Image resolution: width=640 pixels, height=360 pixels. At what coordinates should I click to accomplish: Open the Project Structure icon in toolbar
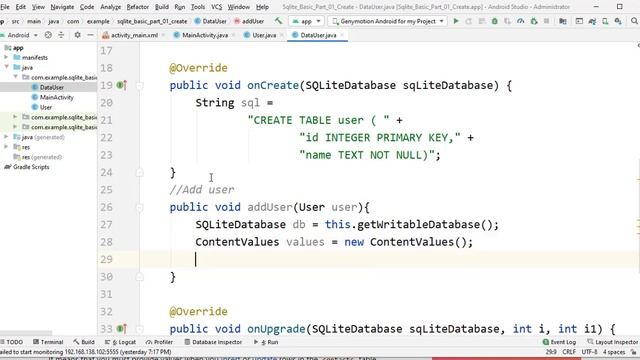point(562,21)
